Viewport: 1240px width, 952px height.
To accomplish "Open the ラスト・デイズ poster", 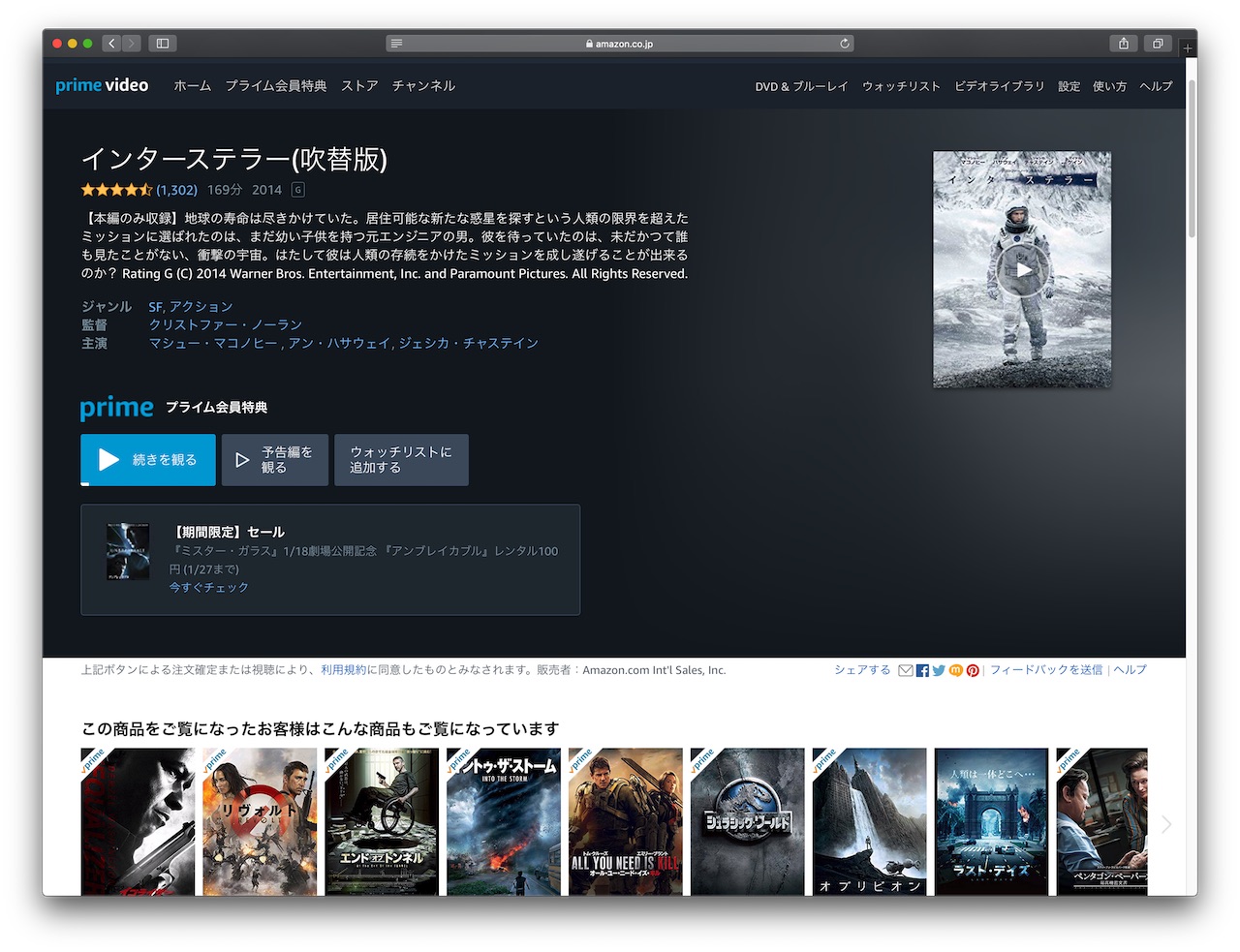I will [x=992, y=821].
